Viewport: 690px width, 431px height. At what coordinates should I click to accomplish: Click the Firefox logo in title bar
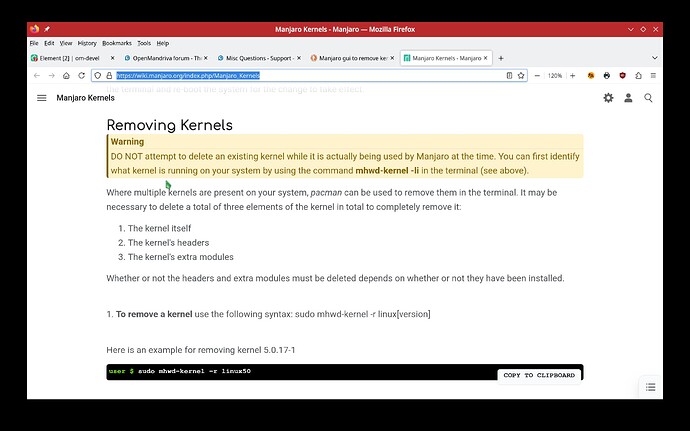click(34, 29)
